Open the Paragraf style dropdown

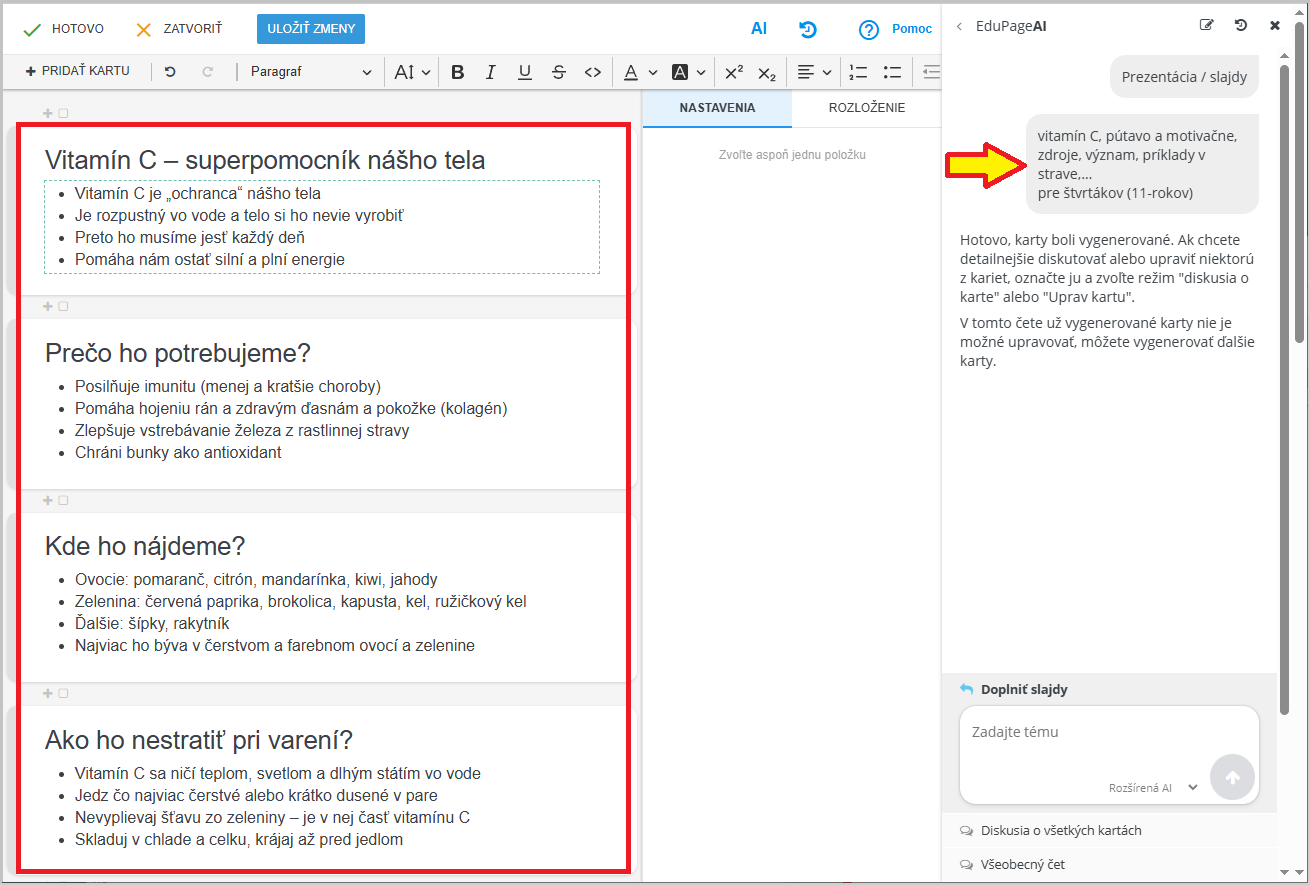pyautogui.click(x=310, y=72)
